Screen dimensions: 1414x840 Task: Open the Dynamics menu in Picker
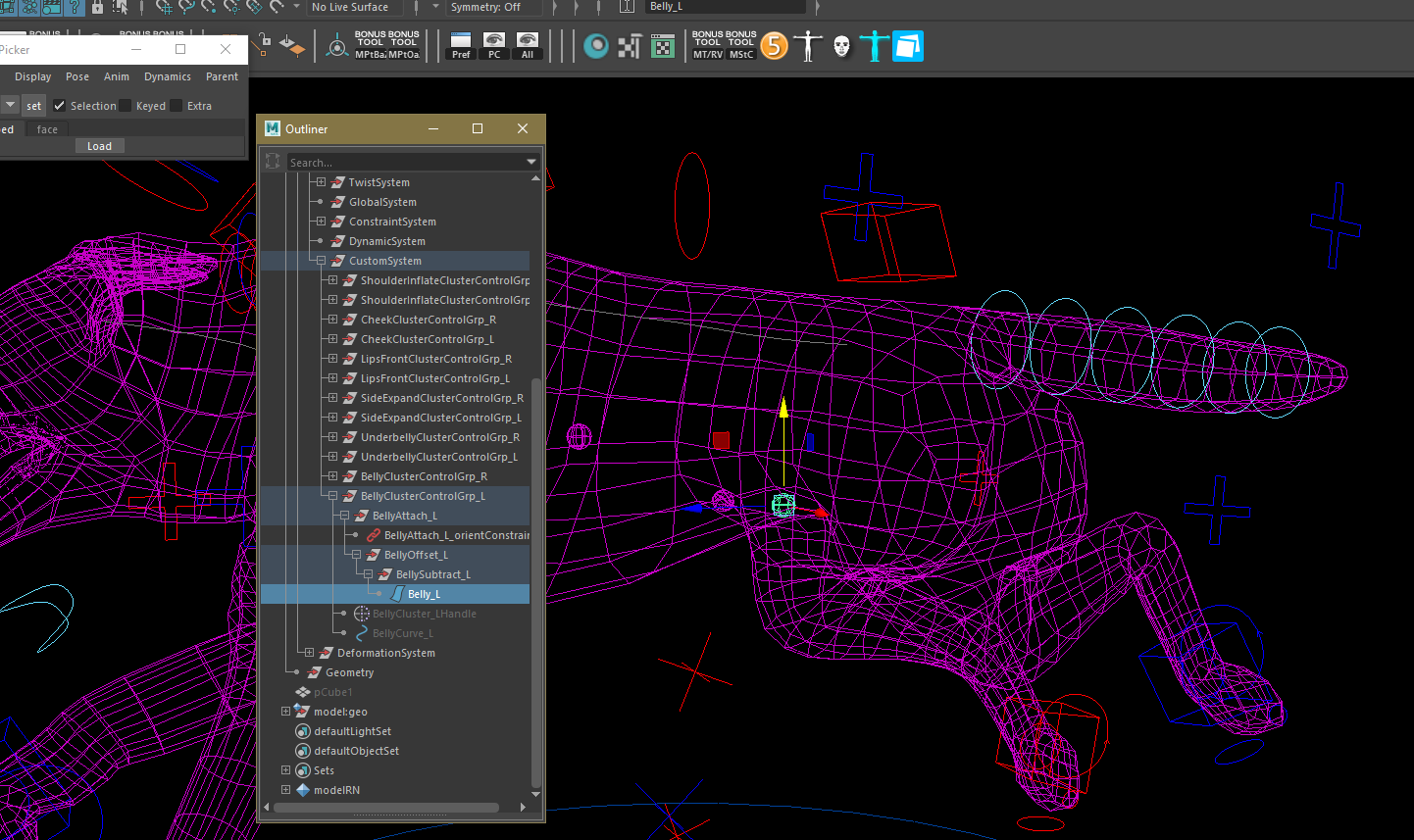[168, 76]
